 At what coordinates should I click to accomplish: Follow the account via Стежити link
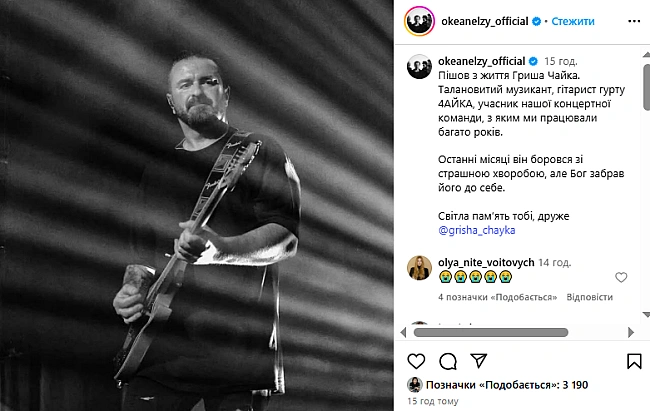(572, 21)
